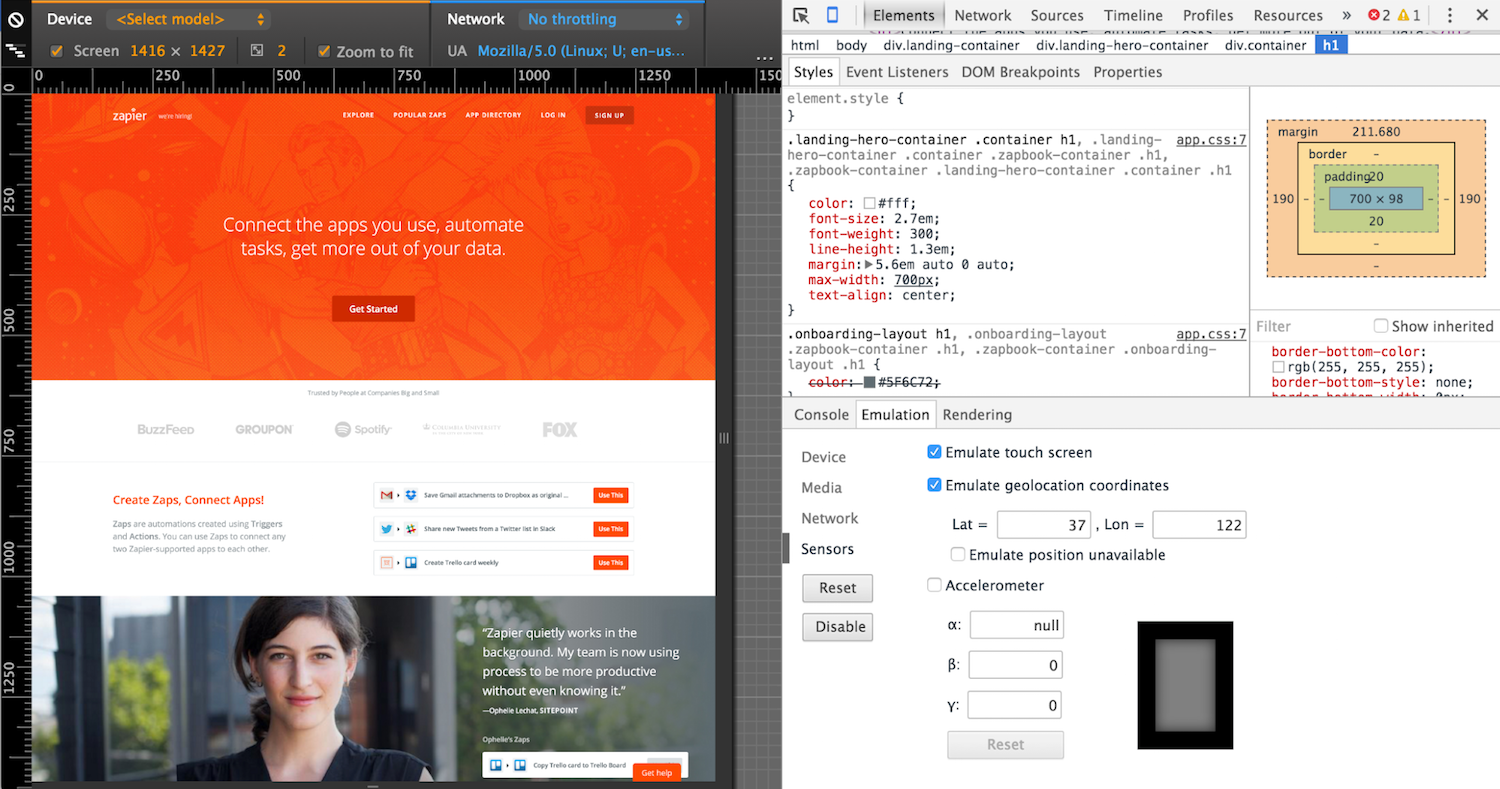
Task: Open the Rendering tab
Action: (977, 414)
